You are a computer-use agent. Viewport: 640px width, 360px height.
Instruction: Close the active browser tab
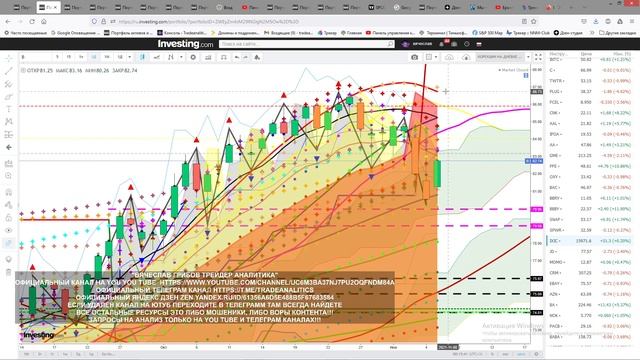(56, 7)
